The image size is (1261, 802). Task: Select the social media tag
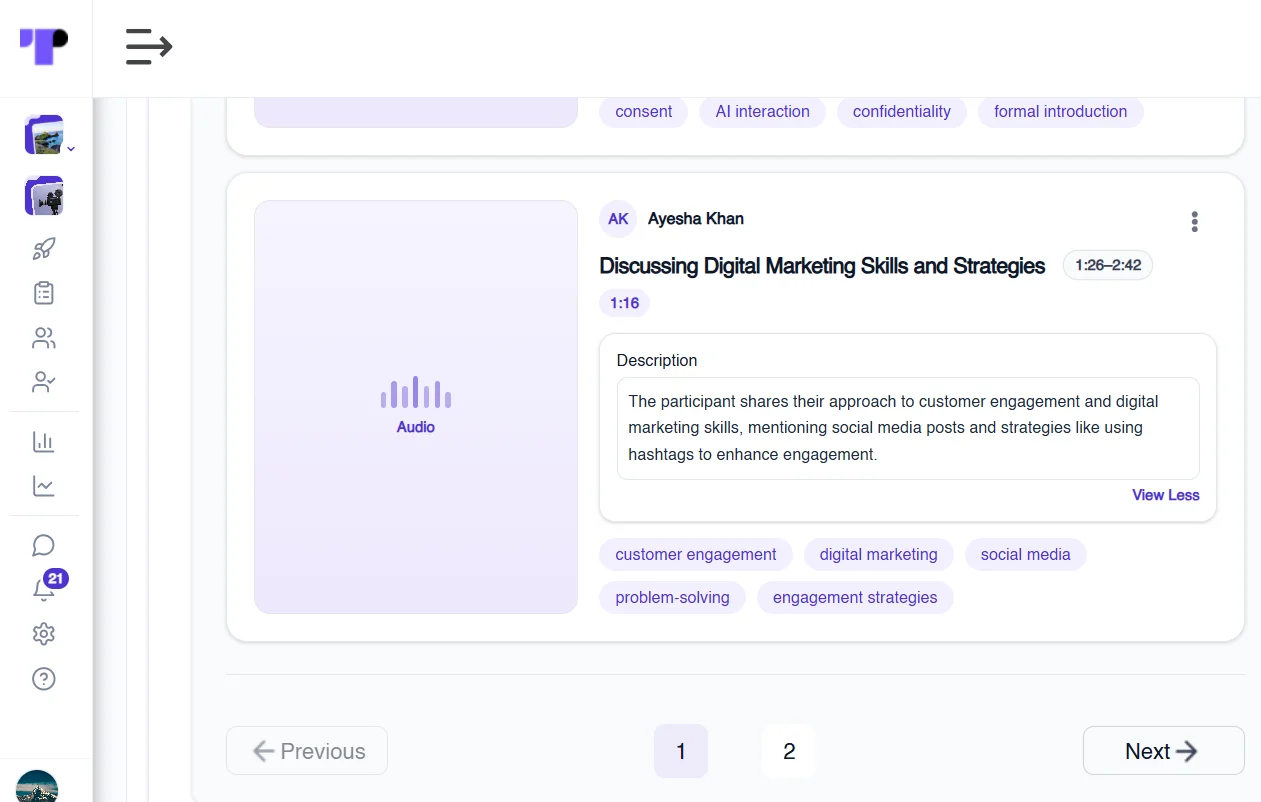coord(1025,554)
